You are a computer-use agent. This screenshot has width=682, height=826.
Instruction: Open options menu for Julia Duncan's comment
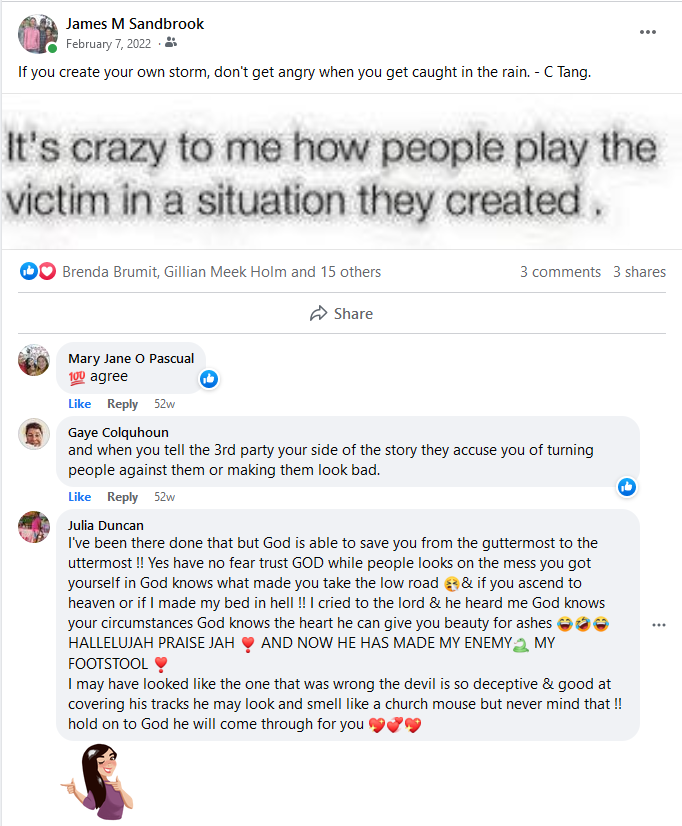pos(659,625)
